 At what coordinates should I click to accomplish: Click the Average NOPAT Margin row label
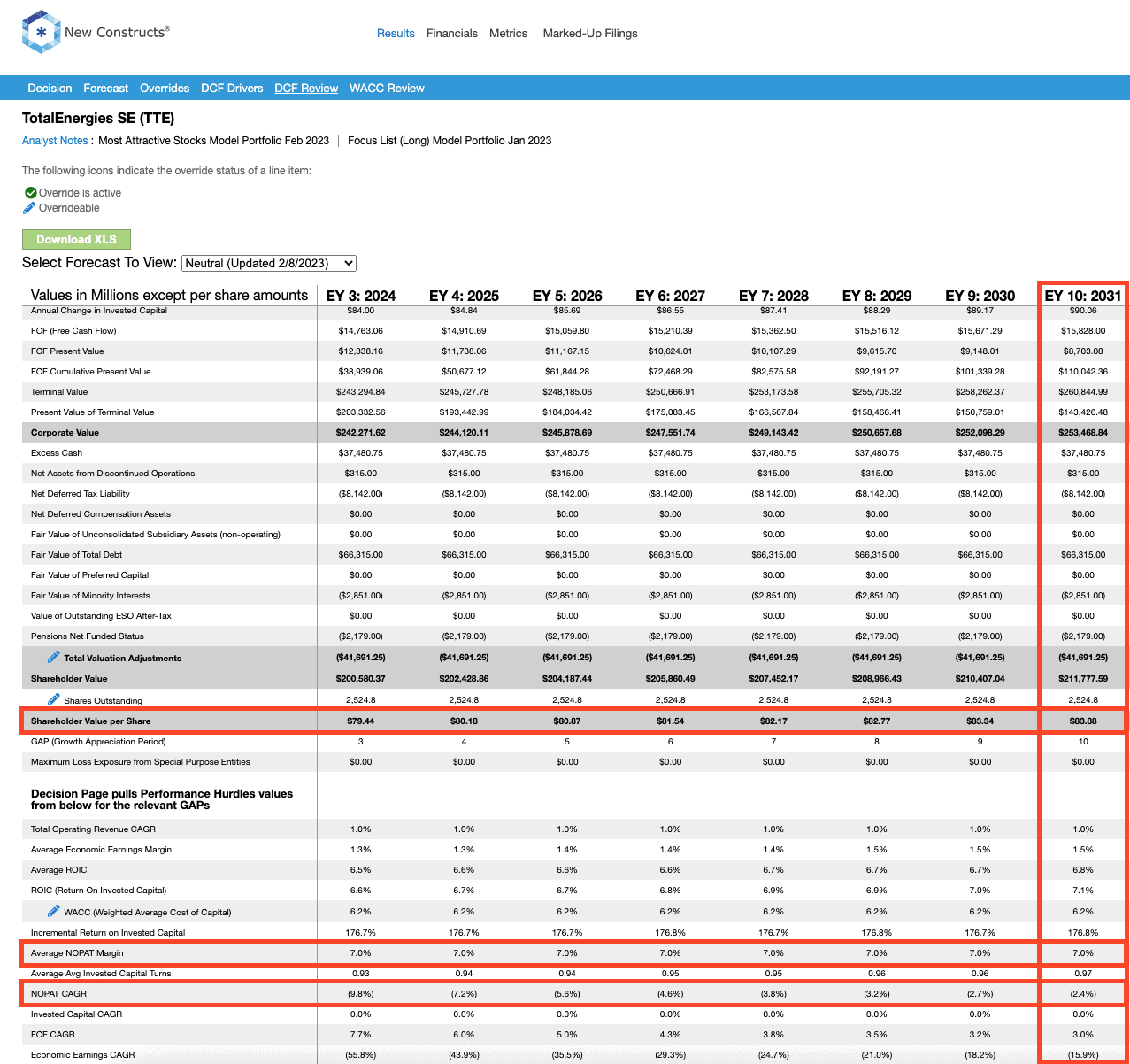pyautogui.click(x=77, y=953)
